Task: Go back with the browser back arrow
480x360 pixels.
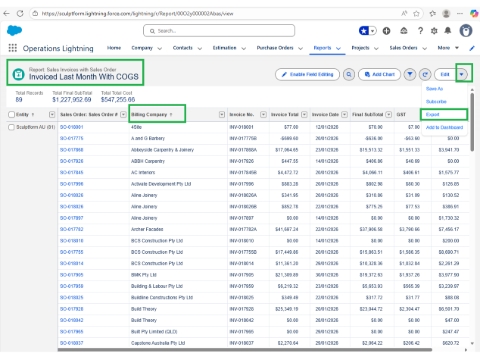Action: coord(6,14)
